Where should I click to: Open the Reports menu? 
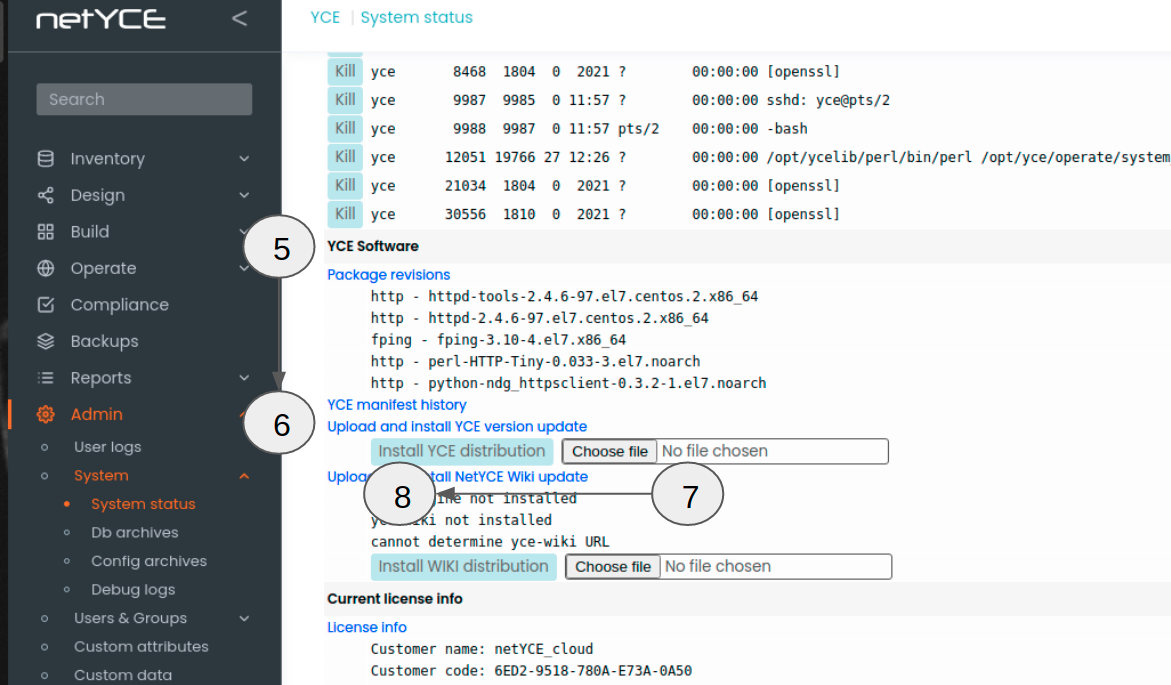click(101, 378)
